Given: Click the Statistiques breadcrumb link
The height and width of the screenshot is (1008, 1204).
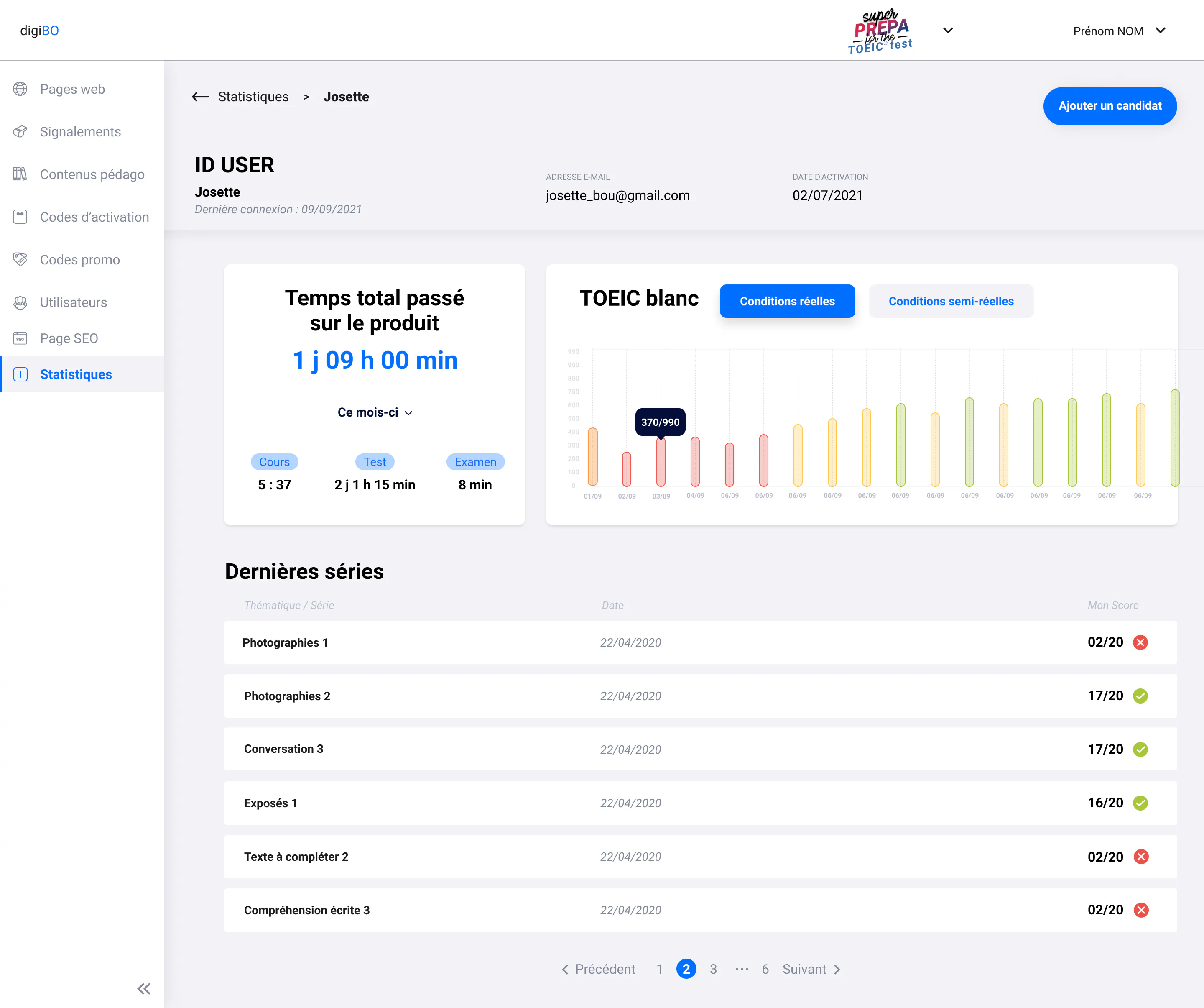Looking at the screenshot, I should pos(253,96).
